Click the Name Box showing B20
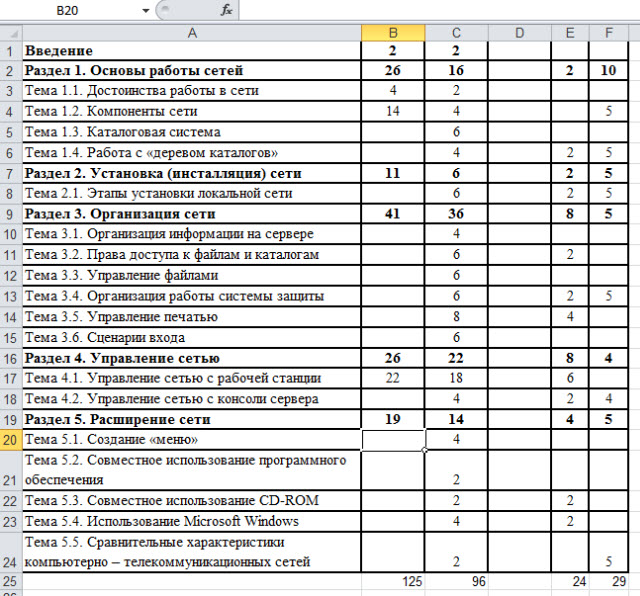The height and width of the screenshot is (596, 640). point(75,10)
